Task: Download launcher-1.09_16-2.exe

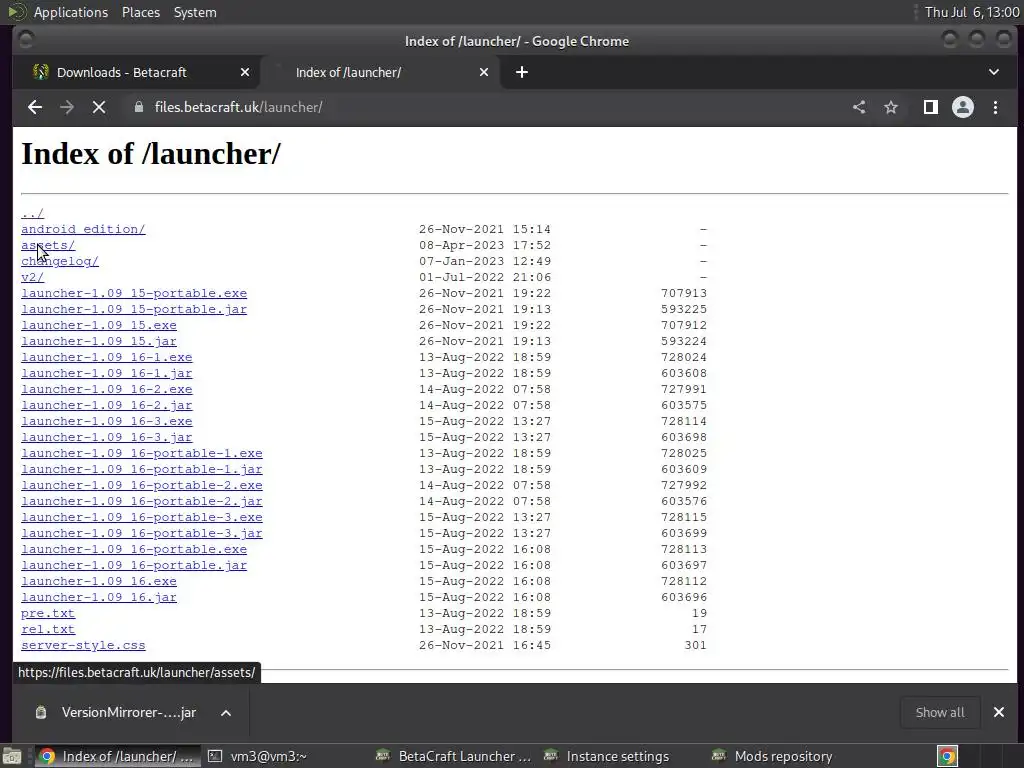Action: (x=106, y=389)
